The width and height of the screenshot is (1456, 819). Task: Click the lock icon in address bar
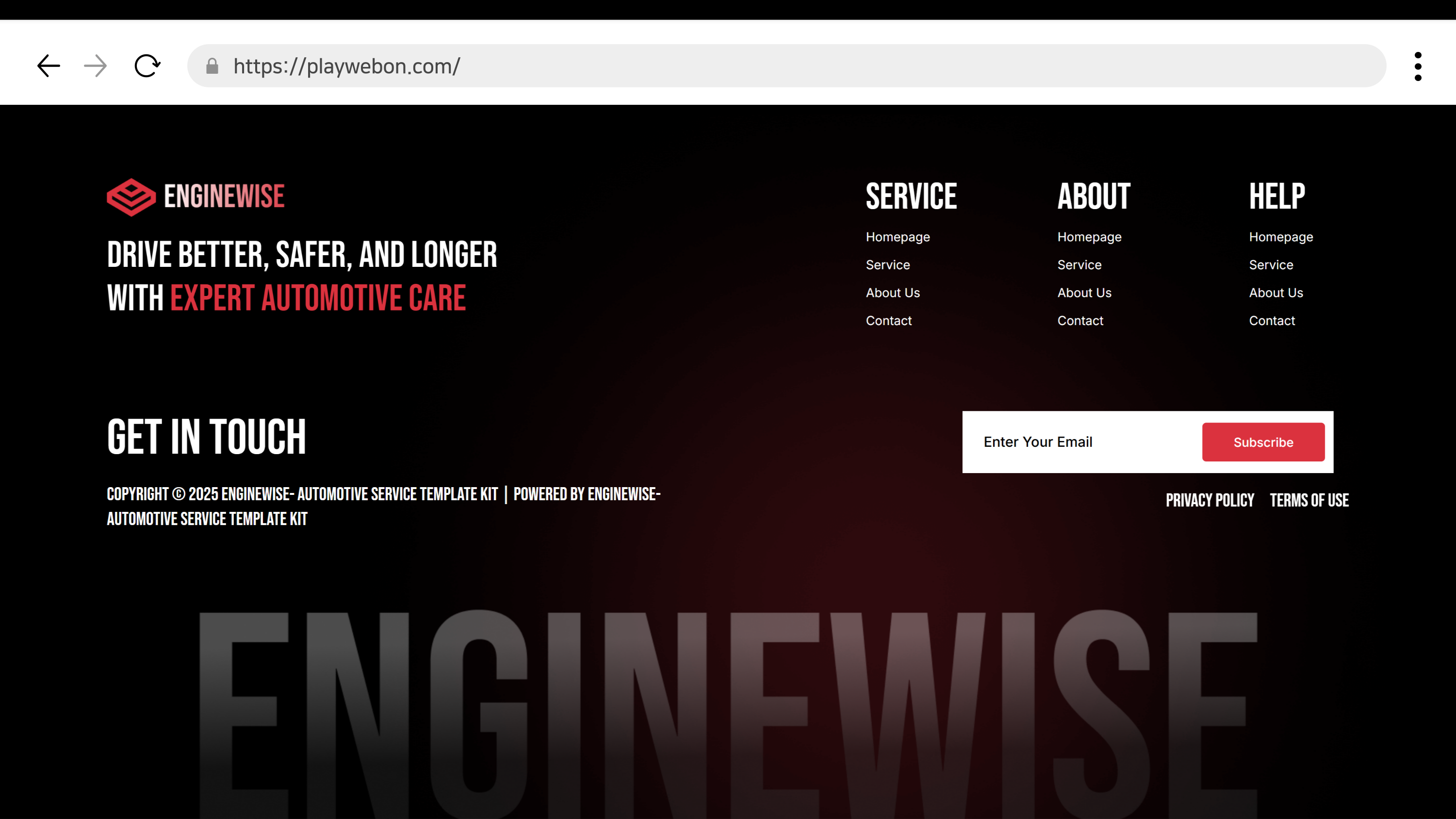[212, 66]
